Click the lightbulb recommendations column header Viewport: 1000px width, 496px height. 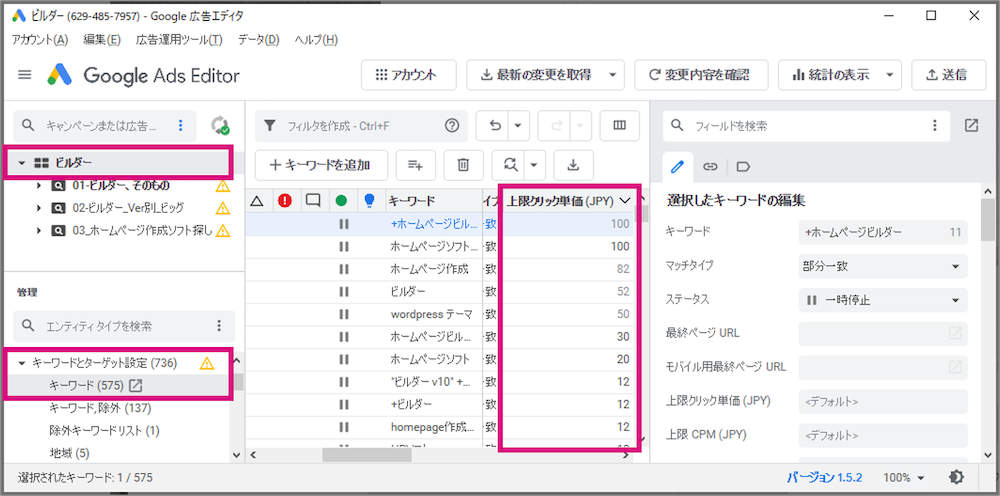(368, 201)
